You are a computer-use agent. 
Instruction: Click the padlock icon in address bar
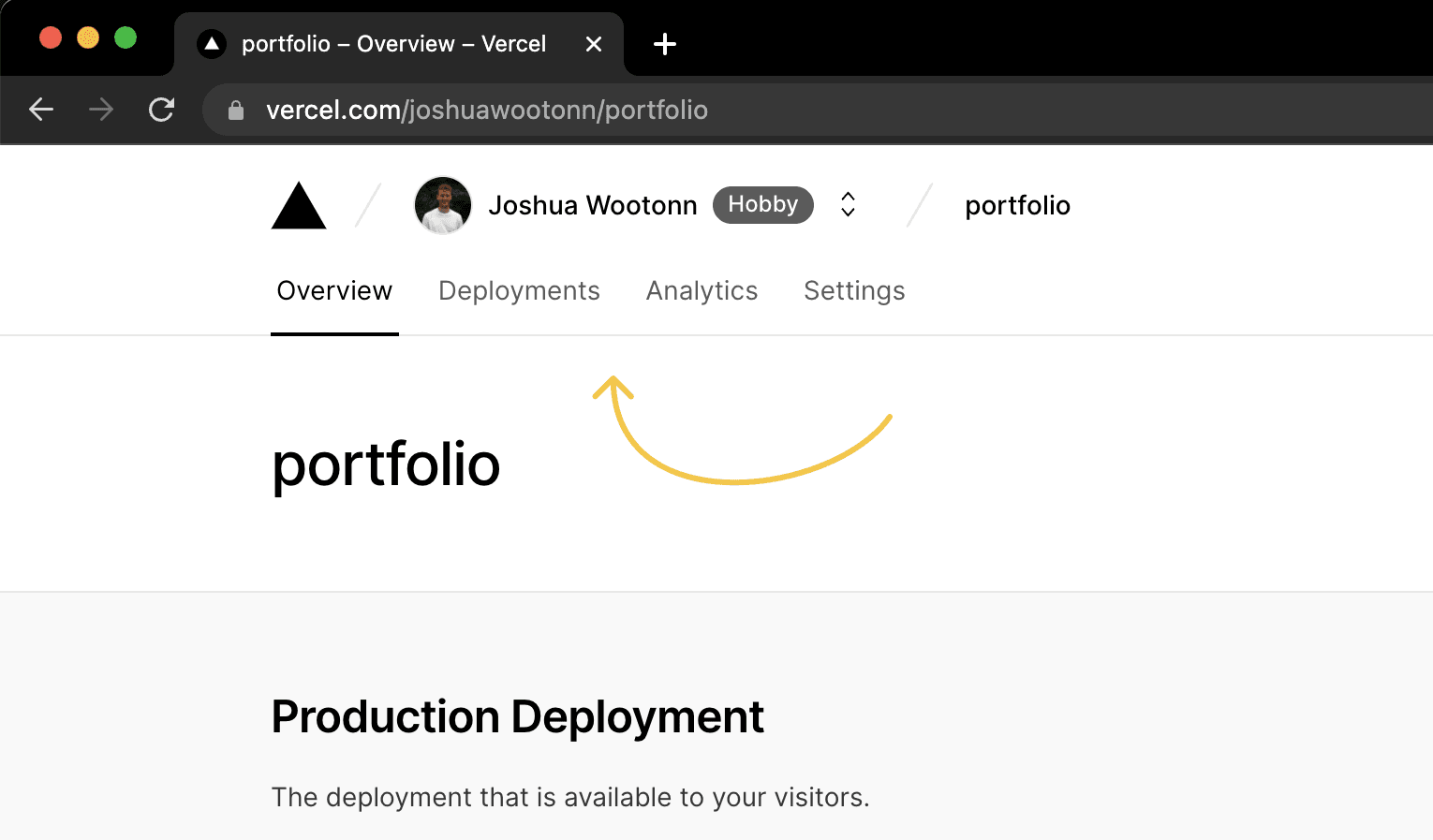point(236,110)
